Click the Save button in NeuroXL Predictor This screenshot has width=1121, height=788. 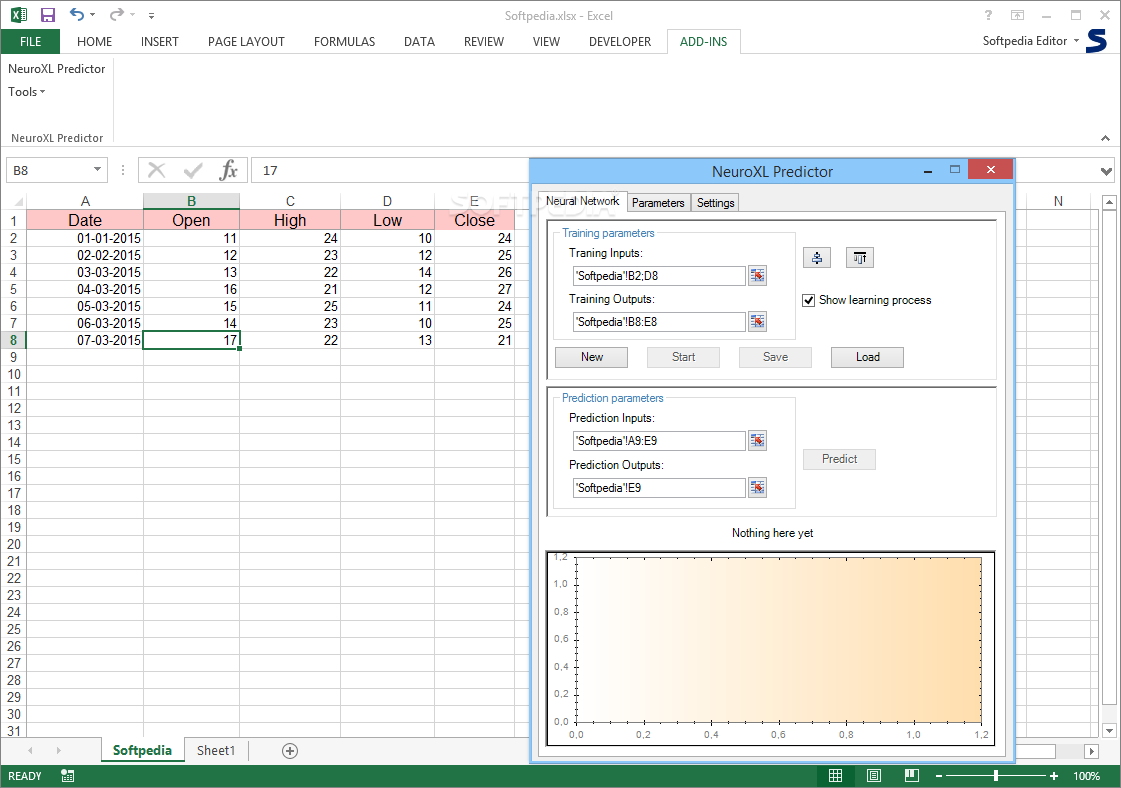point(775,357)
